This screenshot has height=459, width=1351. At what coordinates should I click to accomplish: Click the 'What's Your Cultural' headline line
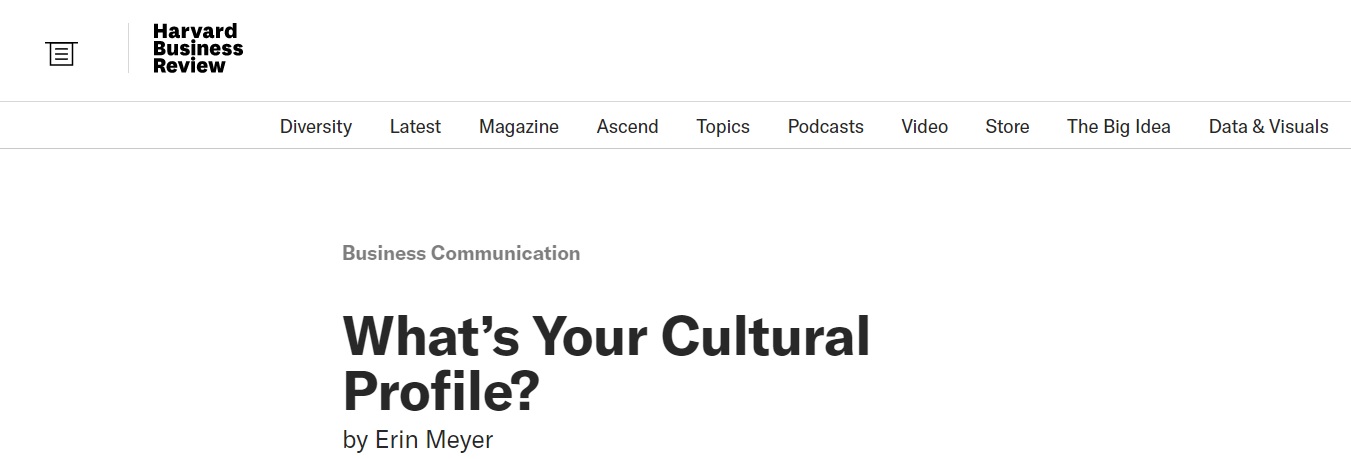pyautogui.click(x=606, y=337)
